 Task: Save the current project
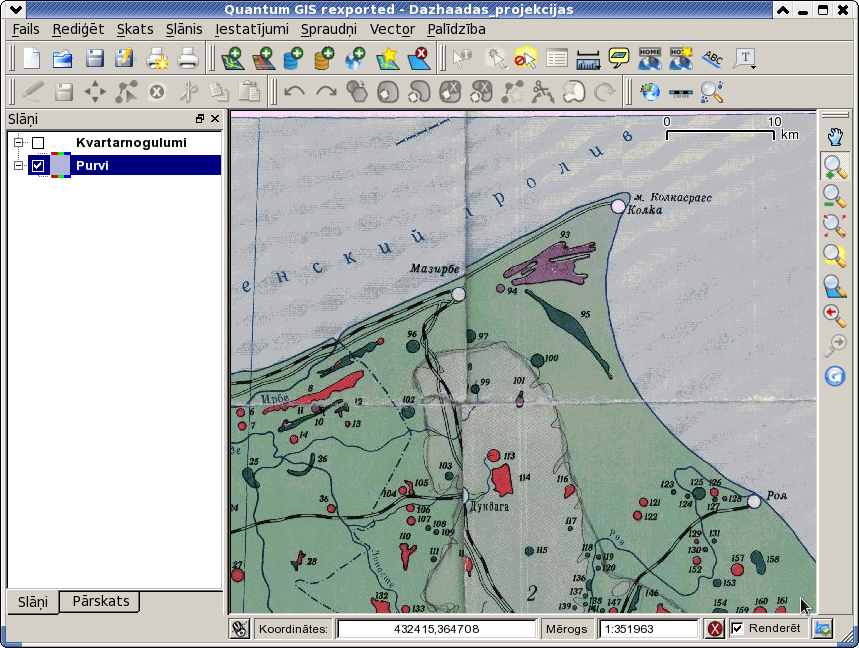click(94, 58)
